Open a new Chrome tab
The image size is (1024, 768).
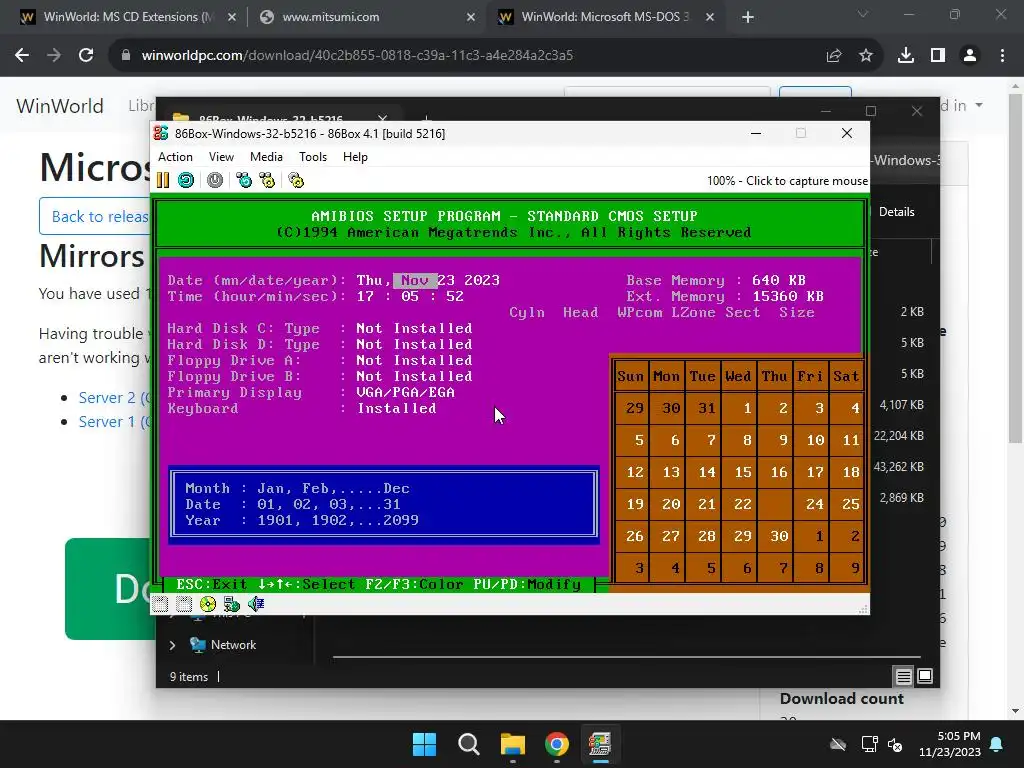748,17
